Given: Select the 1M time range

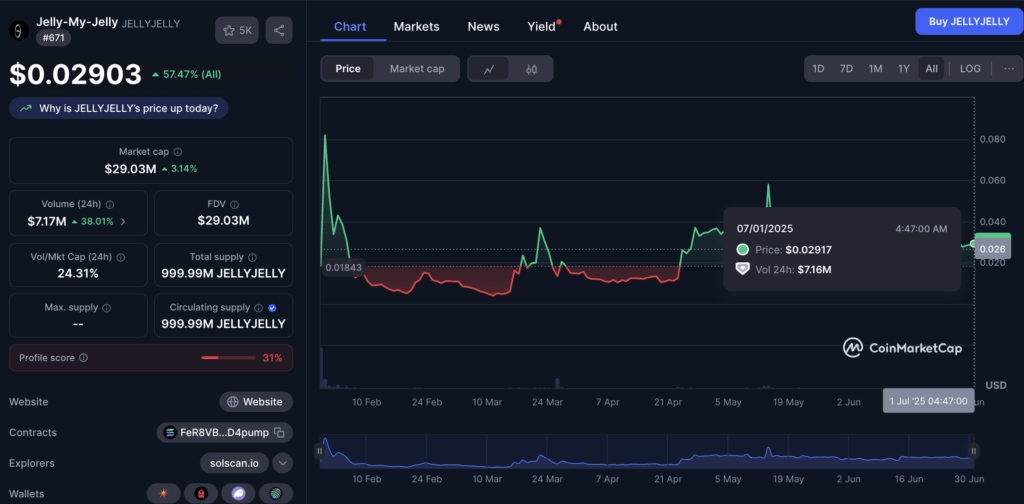Looking at the screenshot, I should point(875,69).
